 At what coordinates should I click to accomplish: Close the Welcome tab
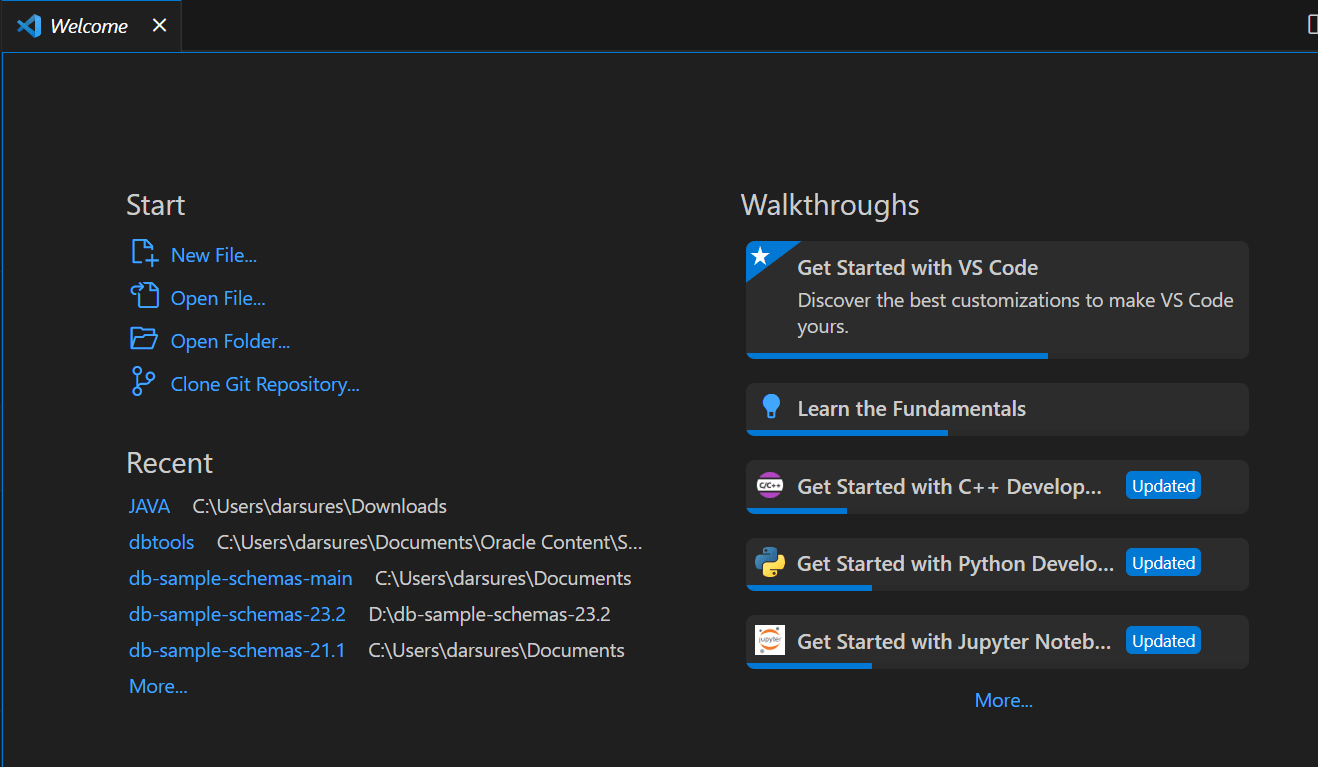point(159,25)
